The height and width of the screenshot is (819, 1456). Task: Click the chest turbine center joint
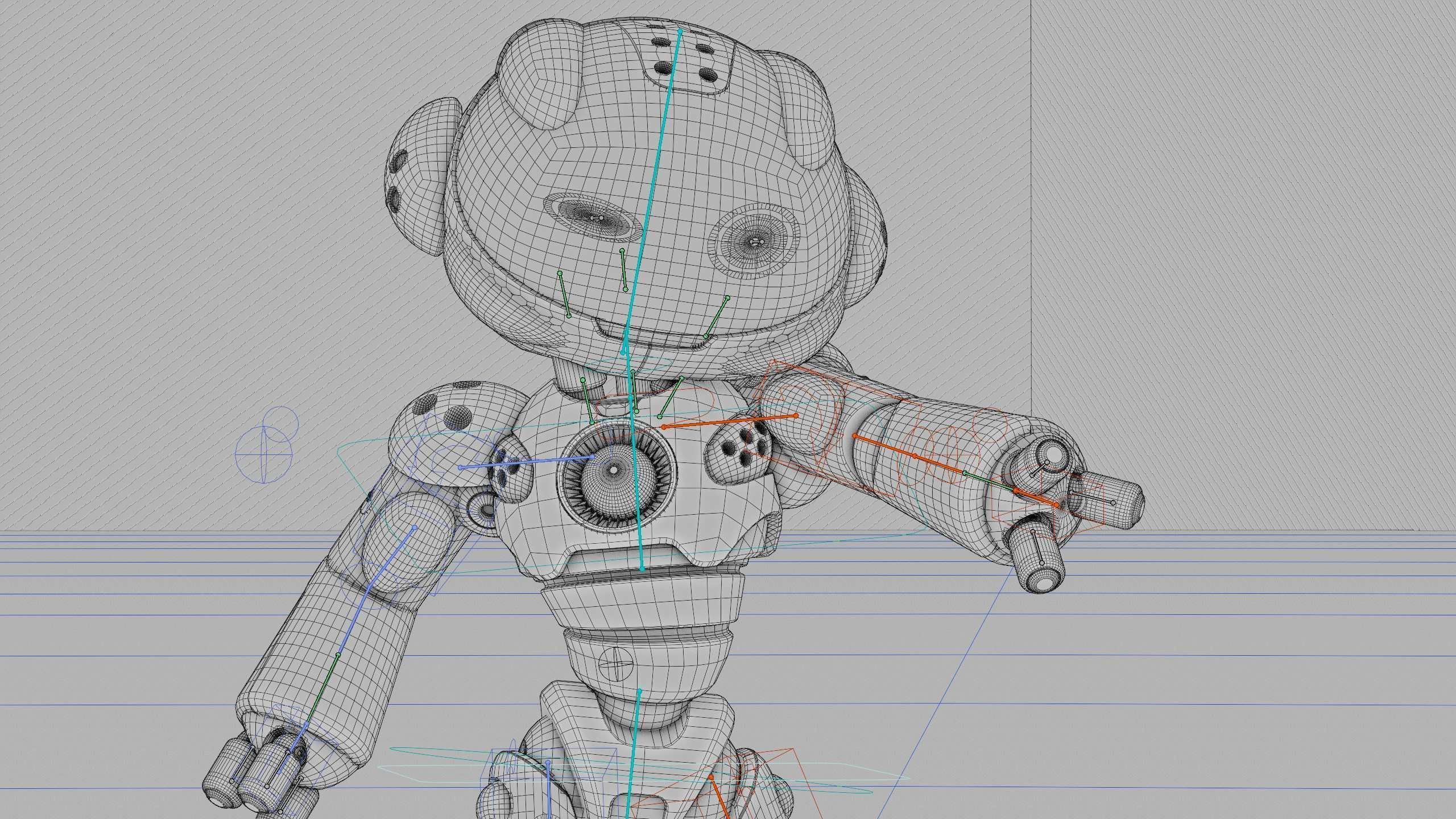614,470
